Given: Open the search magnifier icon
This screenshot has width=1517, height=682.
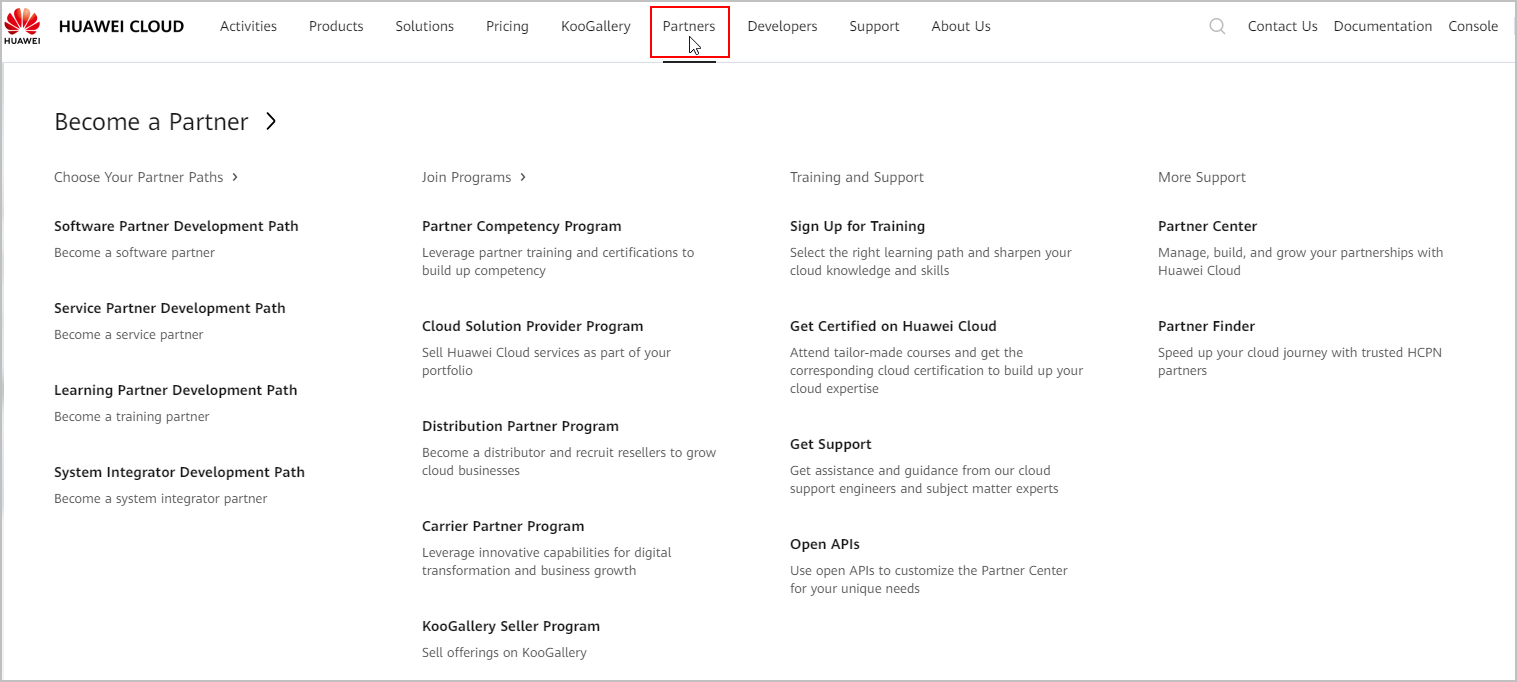Looking at the screenshot, I should click(x=1217, y=27).
